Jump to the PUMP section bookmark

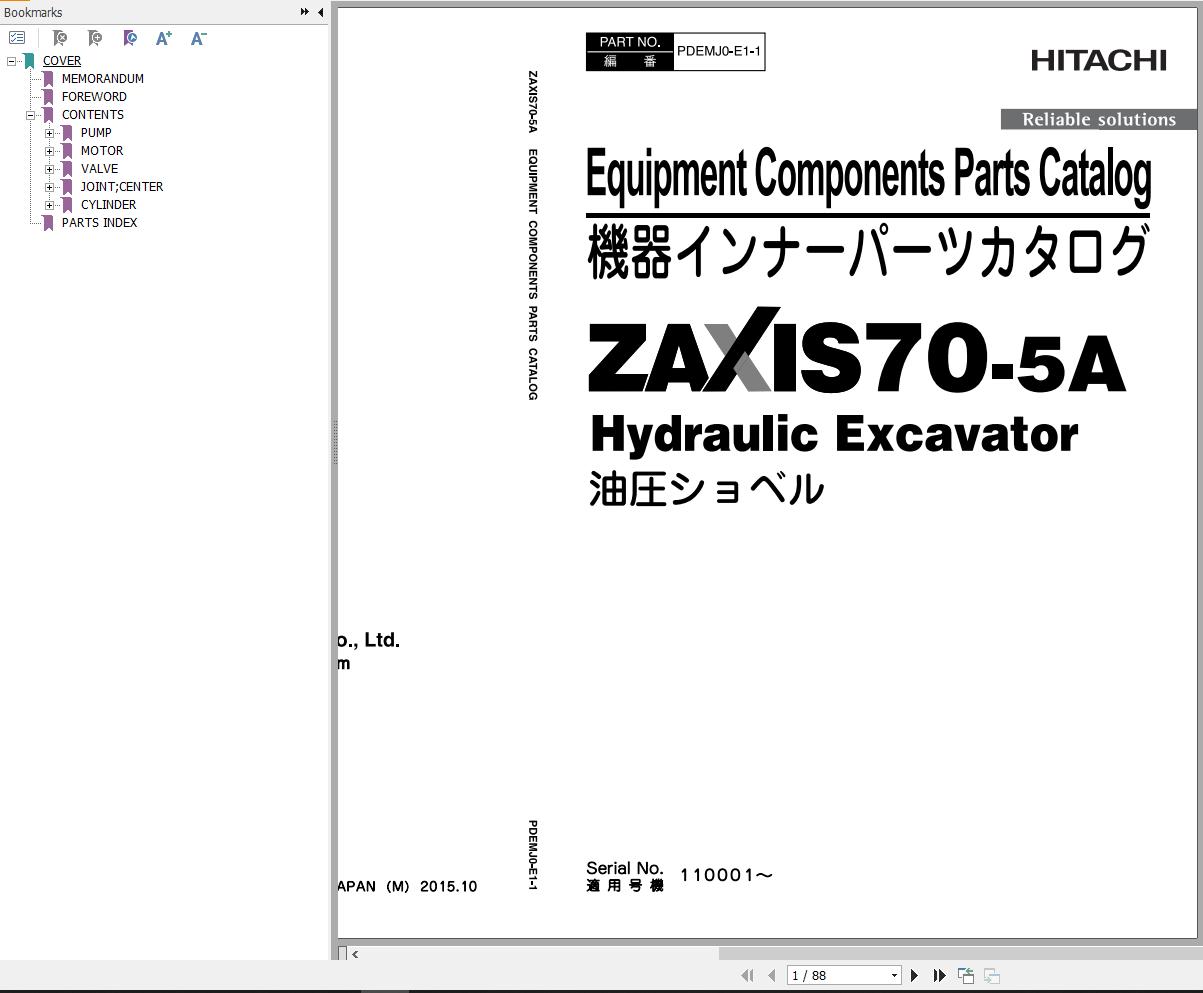pos(96,133)
